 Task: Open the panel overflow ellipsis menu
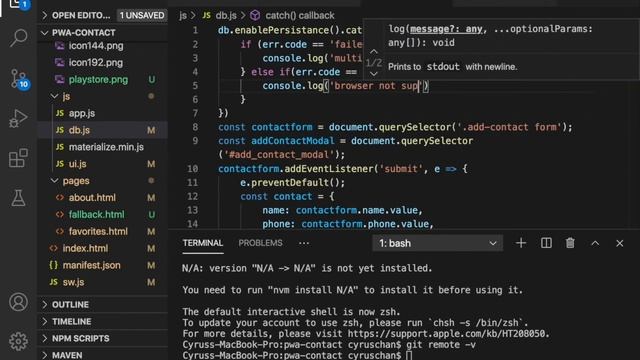point(304,243)
